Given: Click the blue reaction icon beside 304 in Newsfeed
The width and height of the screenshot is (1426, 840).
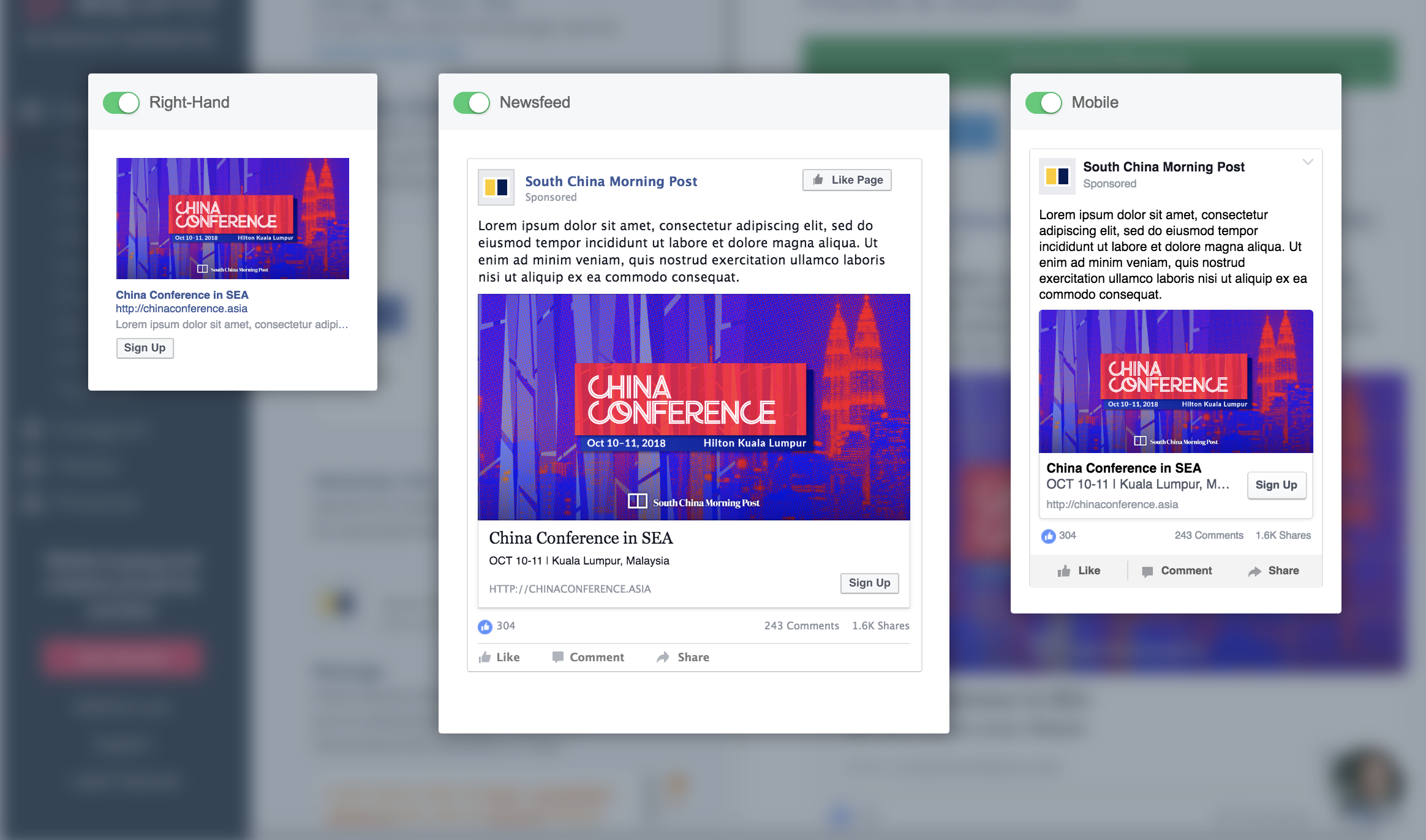Looking at the screenshot, I should click(485, 626).
